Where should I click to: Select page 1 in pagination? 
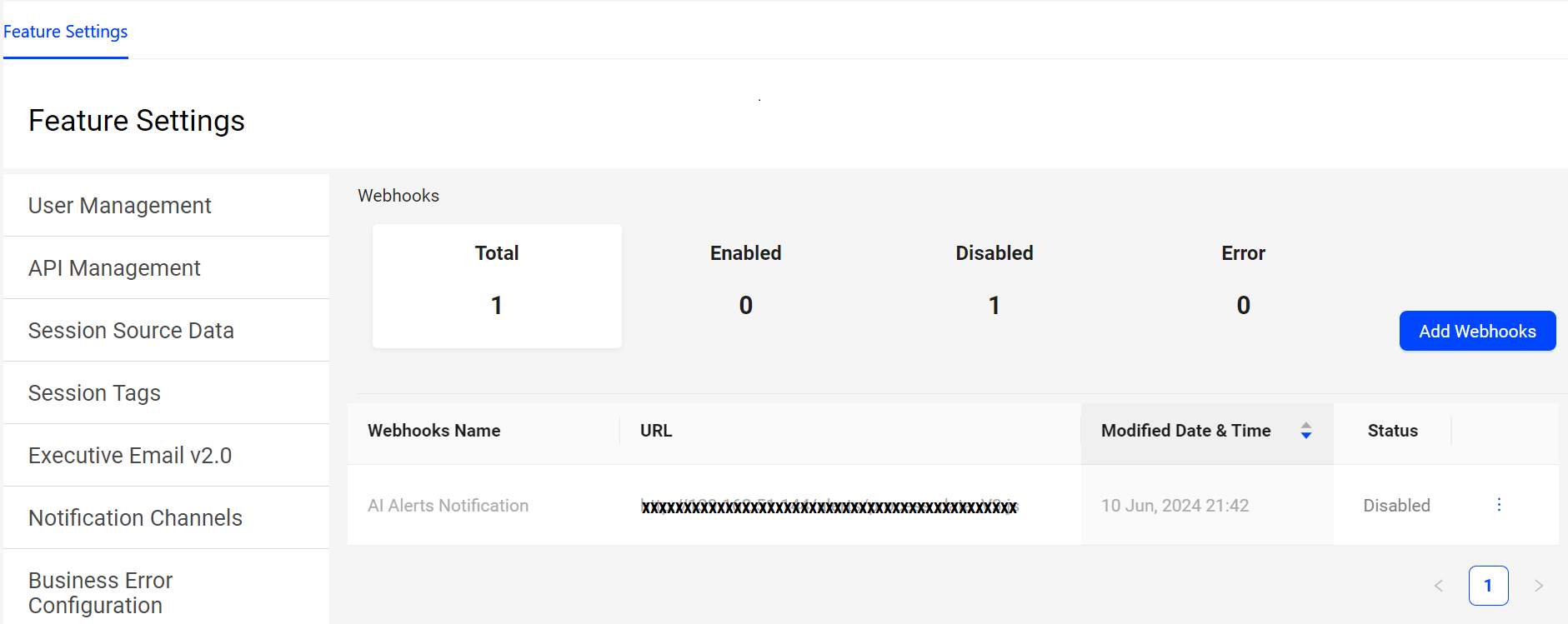pyautogui.click(x=1488, y=586)
